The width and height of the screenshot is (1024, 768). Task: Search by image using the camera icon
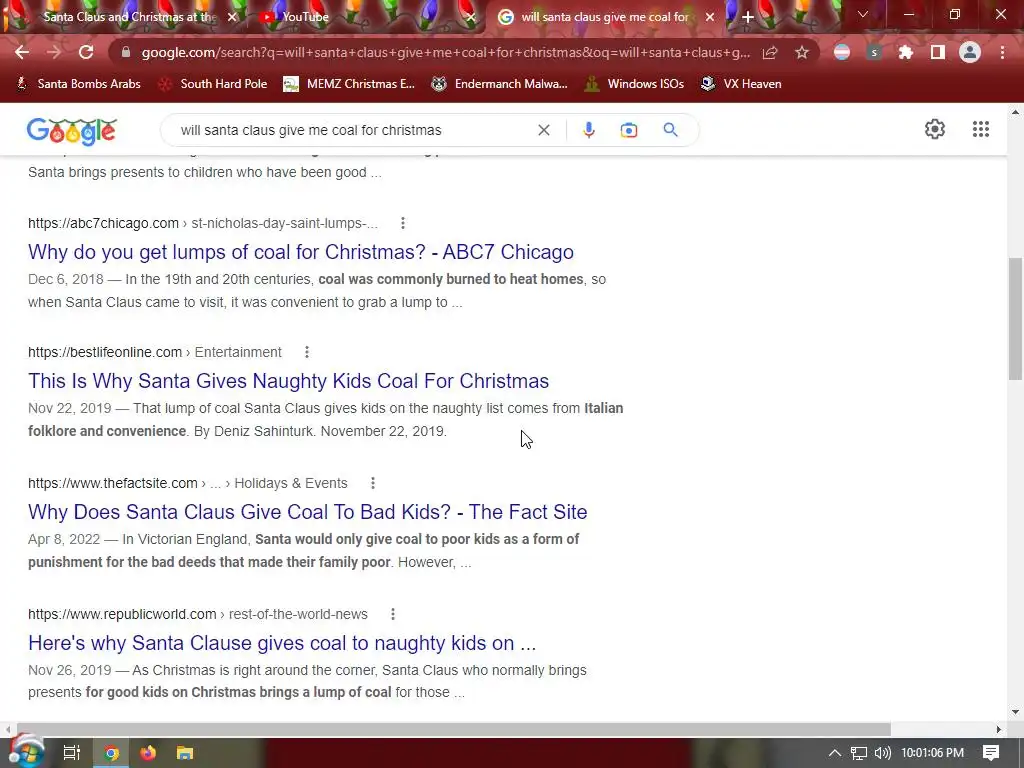pos(628,130)
